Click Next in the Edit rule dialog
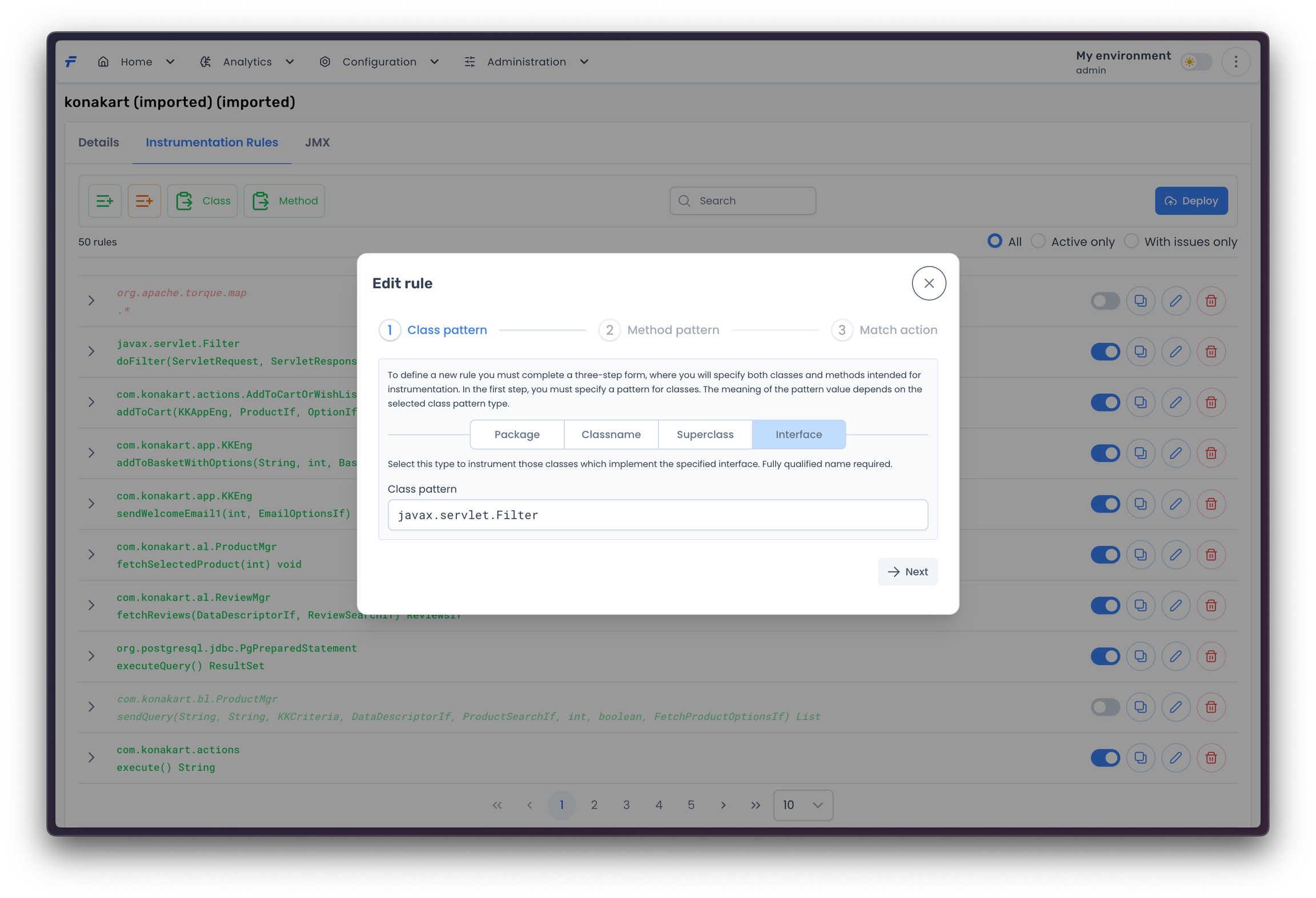 click(907, 571)
